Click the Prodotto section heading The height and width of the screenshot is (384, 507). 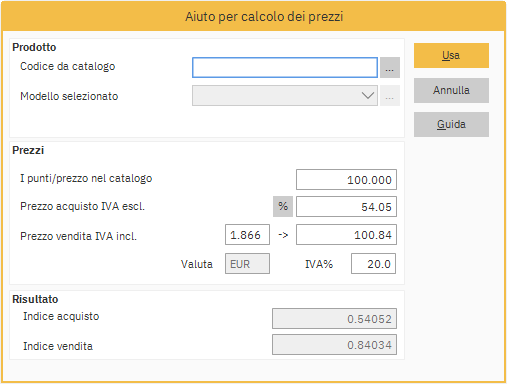(x=34, y=47)
